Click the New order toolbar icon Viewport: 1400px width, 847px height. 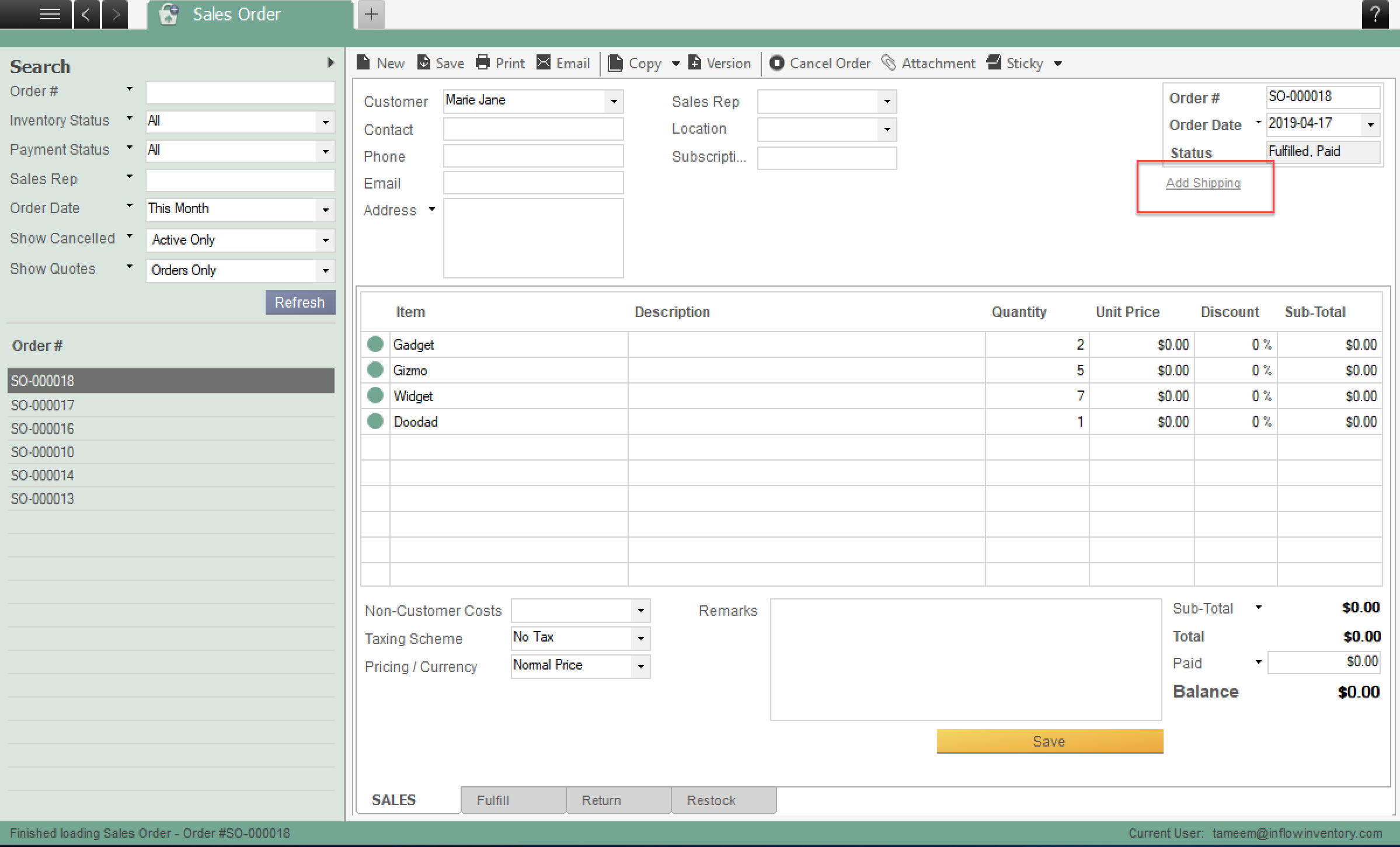pos(363,62)
